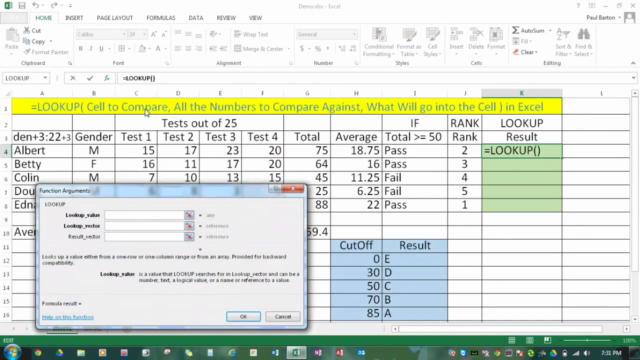Screen dimensions: 640x360
Task: Open Format as Table gallery
Action: (409, 42)
